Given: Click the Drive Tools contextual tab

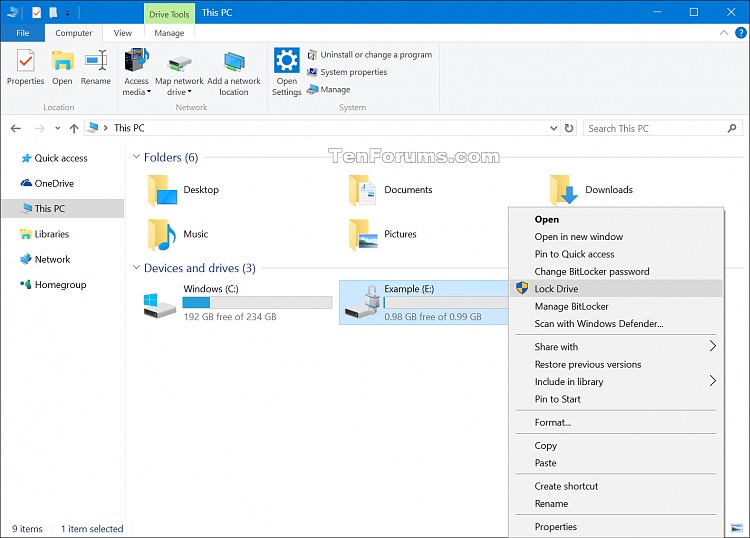Looking at the screenshot, I should 169,14.
